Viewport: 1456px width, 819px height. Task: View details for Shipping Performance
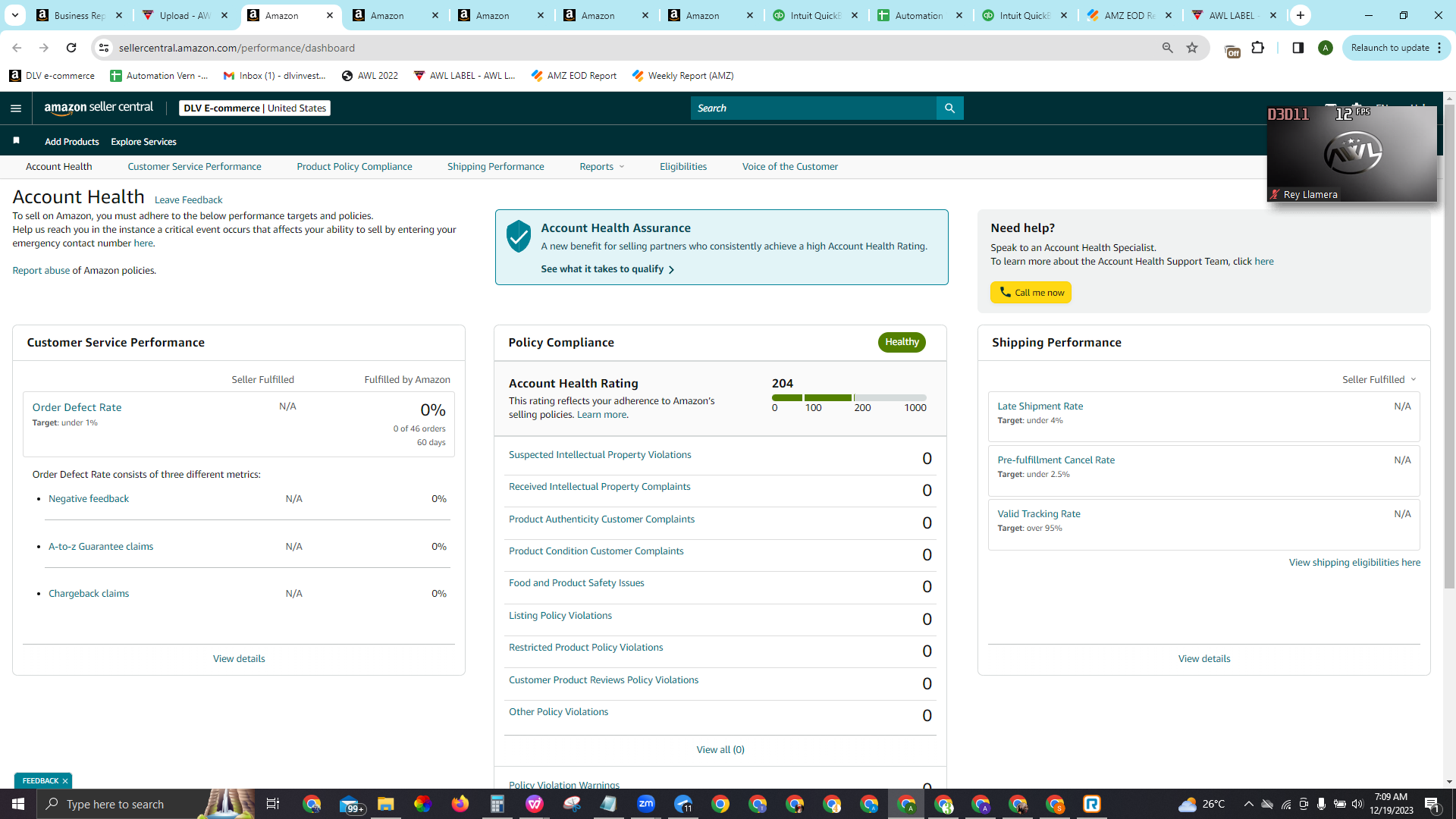[1204, 659]
